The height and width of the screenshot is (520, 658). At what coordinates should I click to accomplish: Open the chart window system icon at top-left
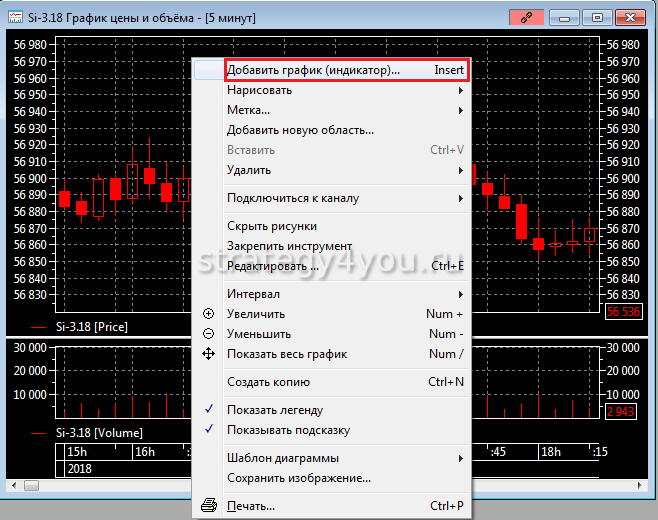coord(17,17)
